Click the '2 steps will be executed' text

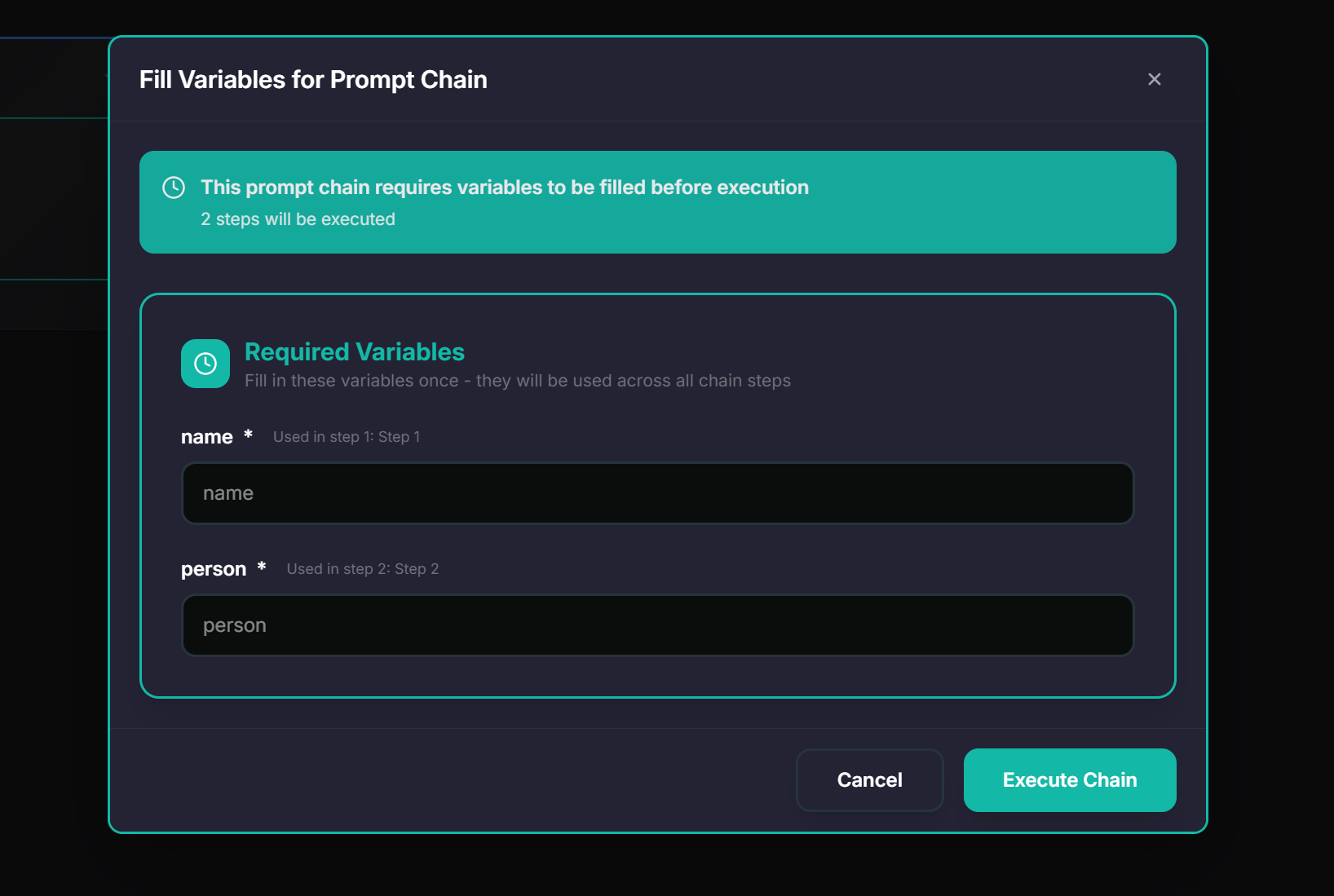(x=298, y=219)
